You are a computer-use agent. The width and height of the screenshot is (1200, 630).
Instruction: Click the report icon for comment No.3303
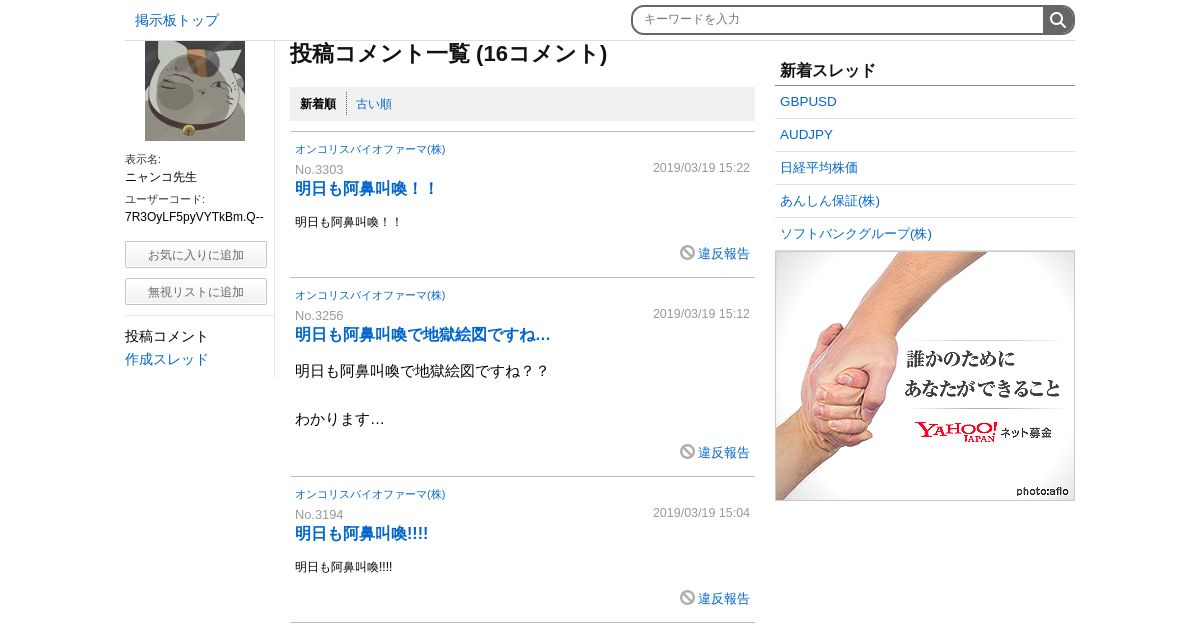tap(687, 253)
